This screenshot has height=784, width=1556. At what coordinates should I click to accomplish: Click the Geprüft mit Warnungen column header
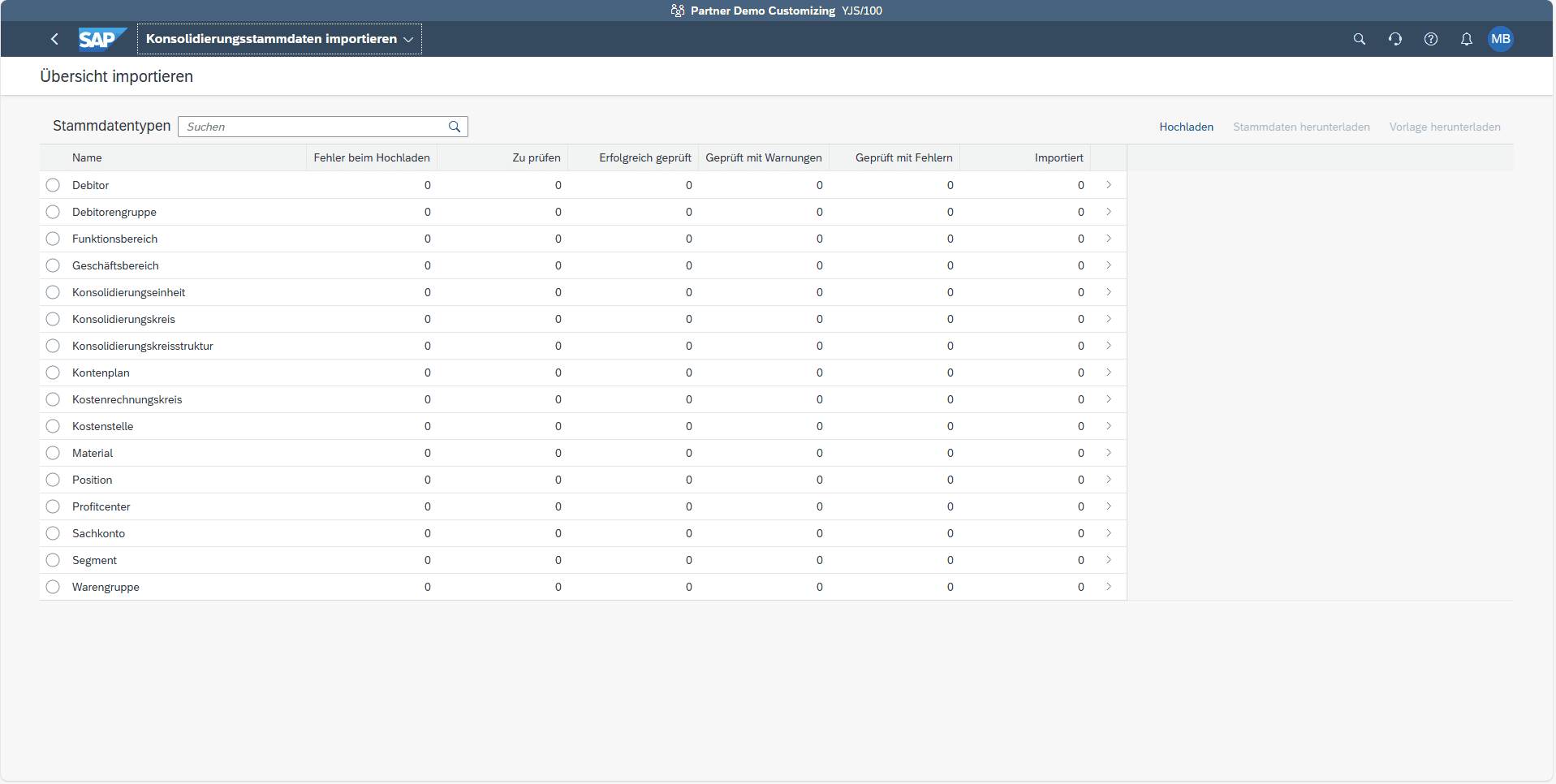pos(763,157)
